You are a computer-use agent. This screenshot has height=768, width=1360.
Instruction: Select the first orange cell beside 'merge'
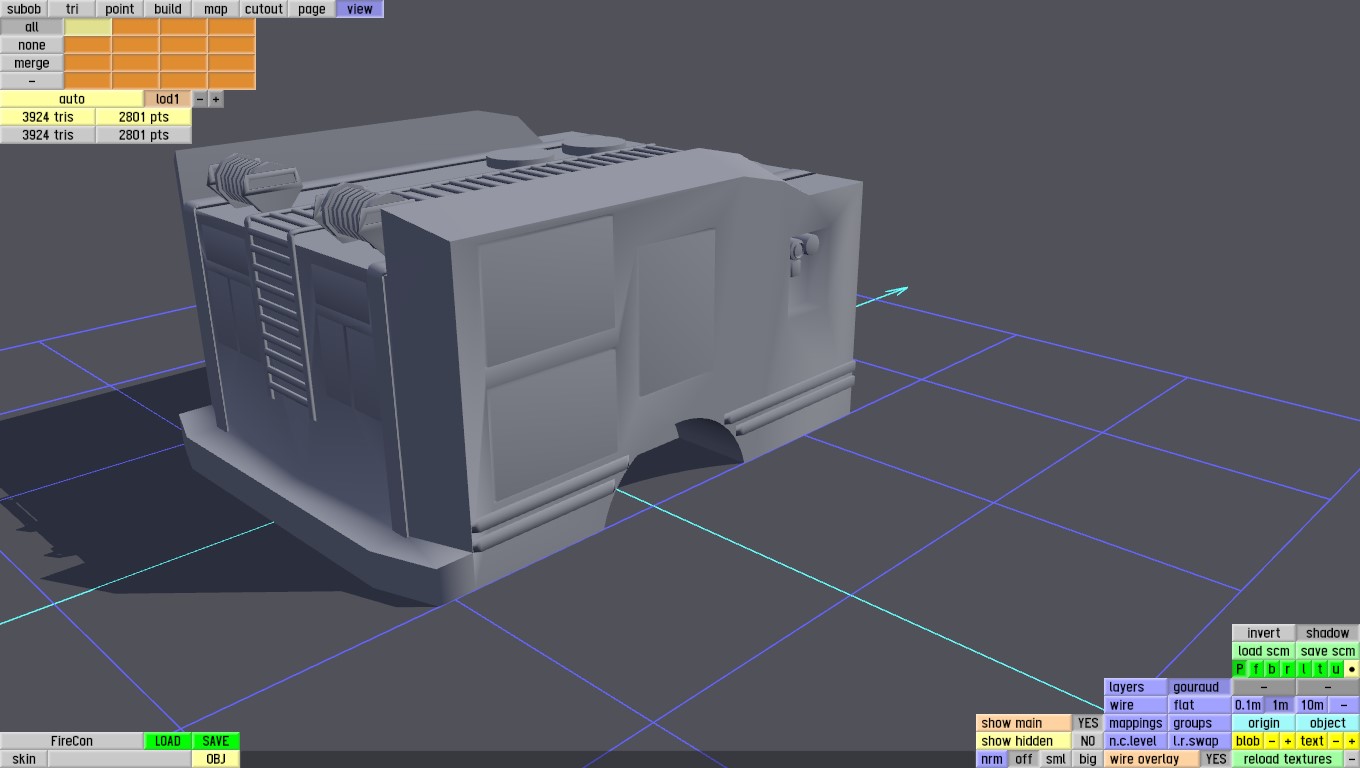click(x=88, y=63)
